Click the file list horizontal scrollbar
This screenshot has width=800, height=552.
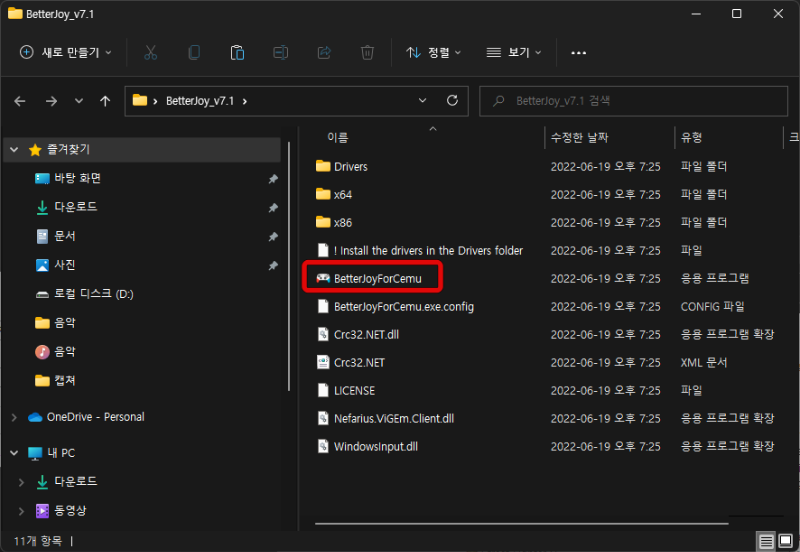pyautogui.click(x=521, y=523)
